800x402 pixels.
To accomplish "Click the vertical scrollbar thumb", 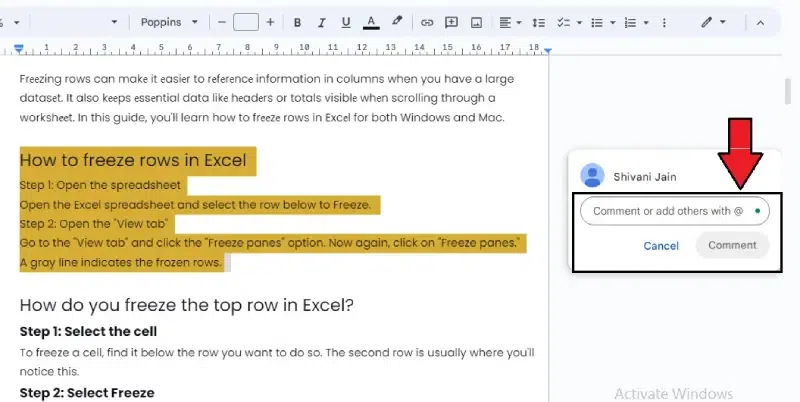I will tap(788, 91).
